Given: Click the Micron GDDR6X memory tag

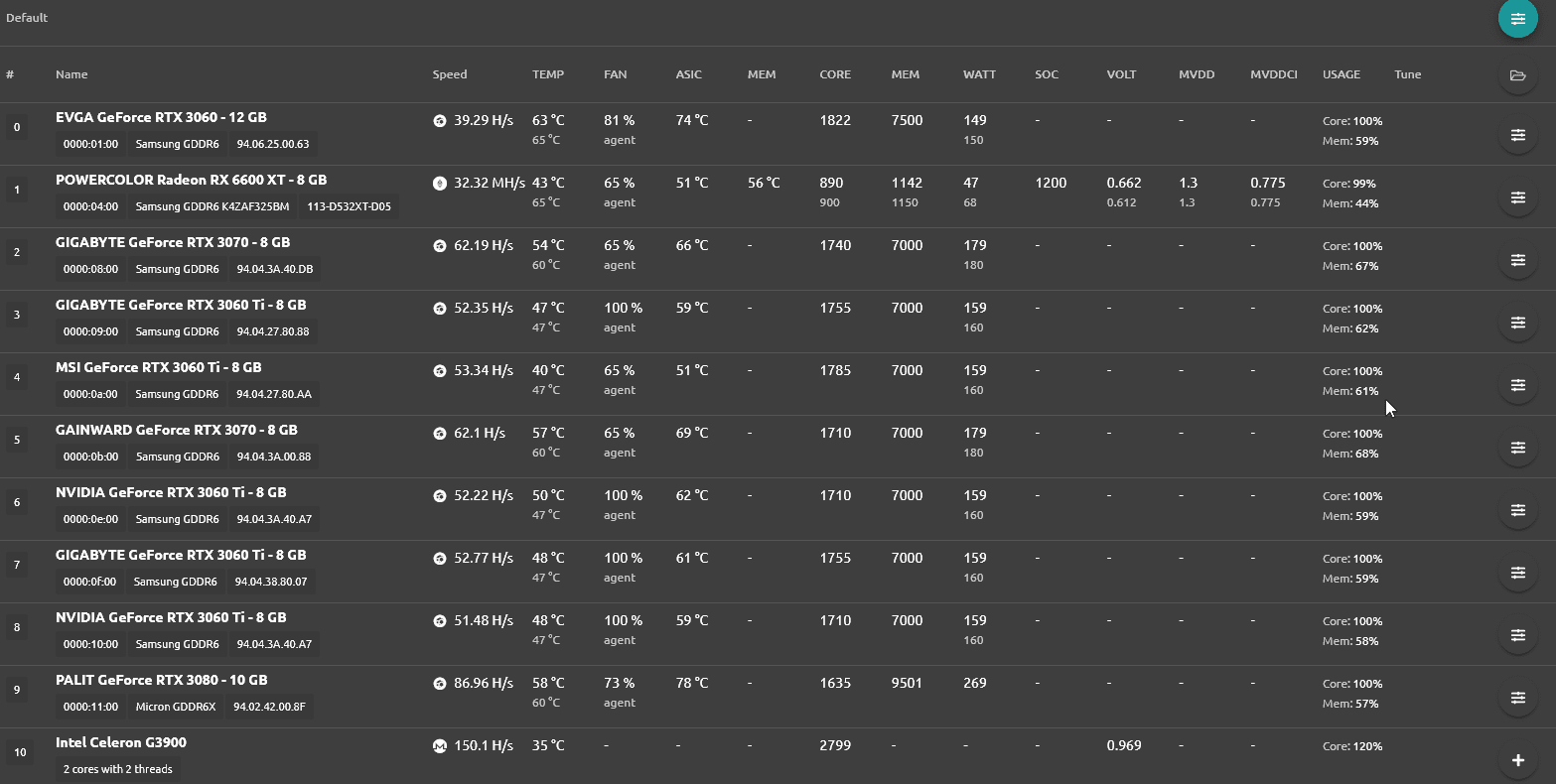Looking at the screenshot, I should [176, 707].
